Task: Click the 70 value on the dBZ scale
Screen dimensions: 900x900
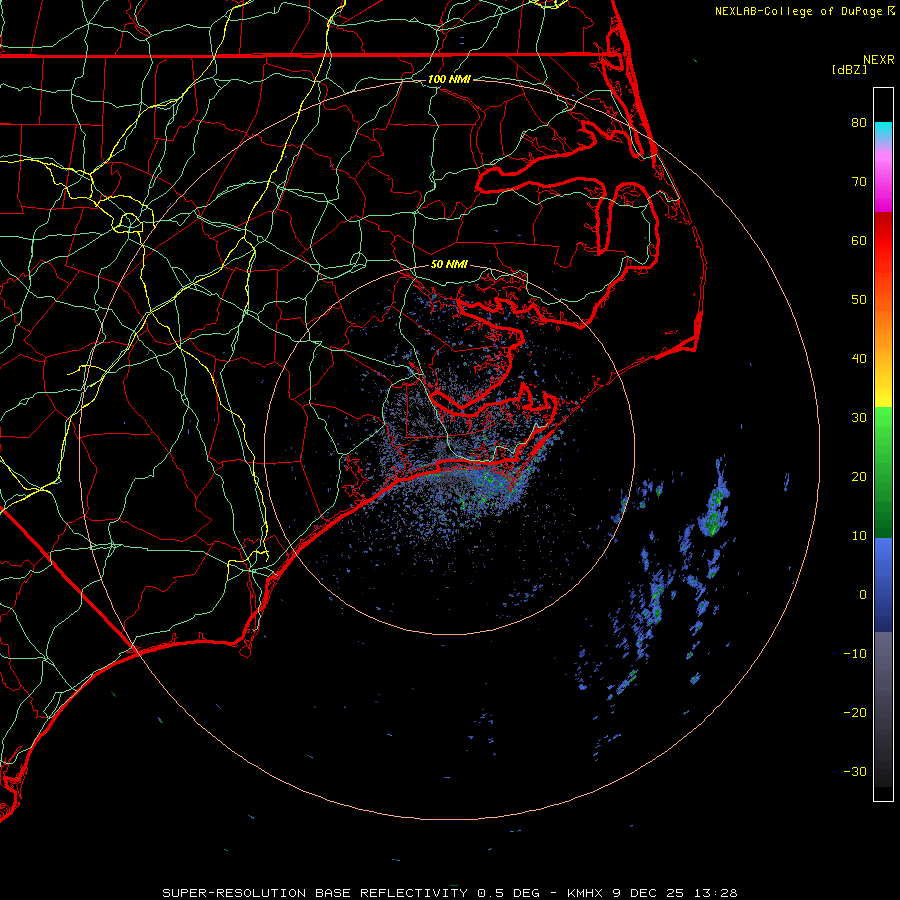Action: pos(859,181)
